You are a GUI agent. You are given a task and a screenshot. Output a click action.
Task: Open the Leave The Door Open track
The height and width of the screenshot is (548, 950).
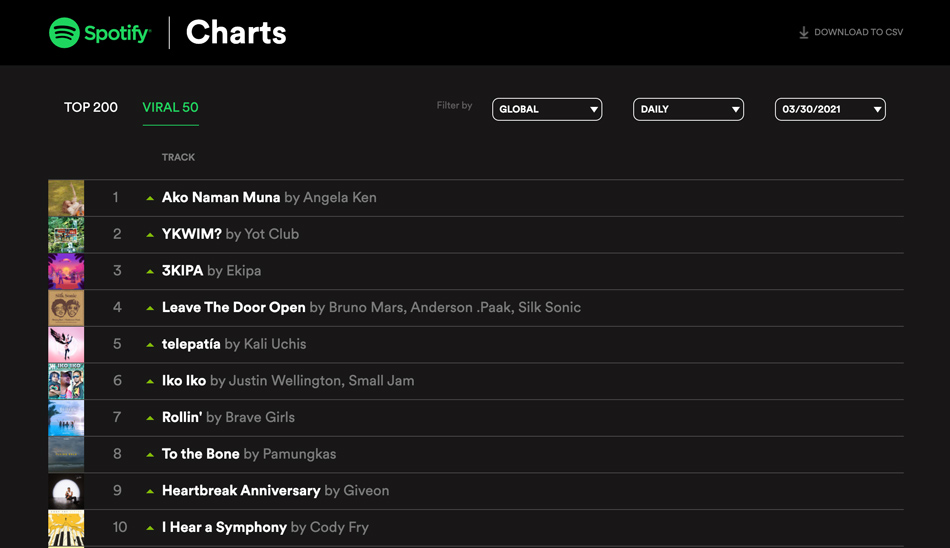click(234, 307)
